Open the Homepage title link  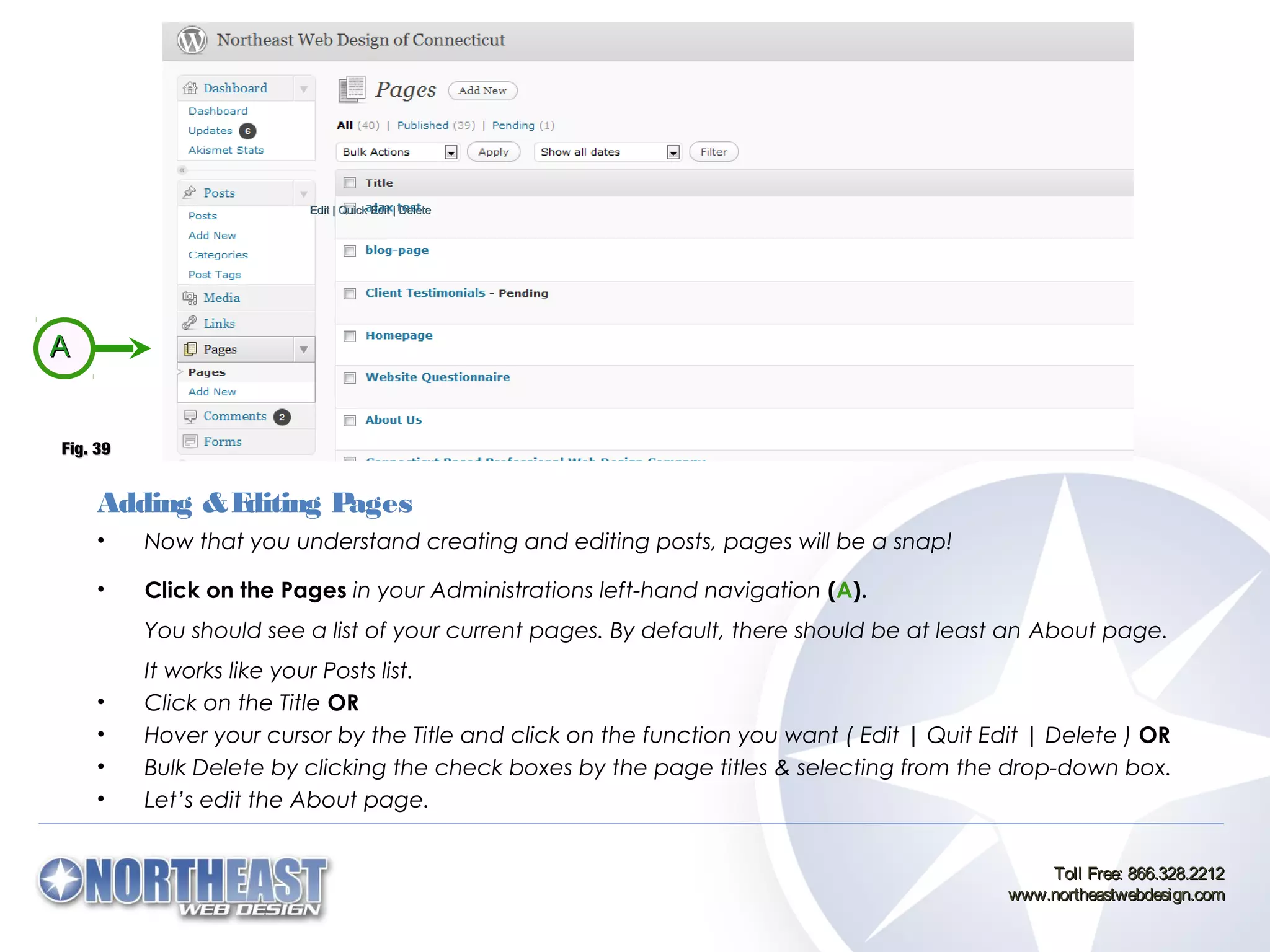pyautogui.click(x=399, y=335)
